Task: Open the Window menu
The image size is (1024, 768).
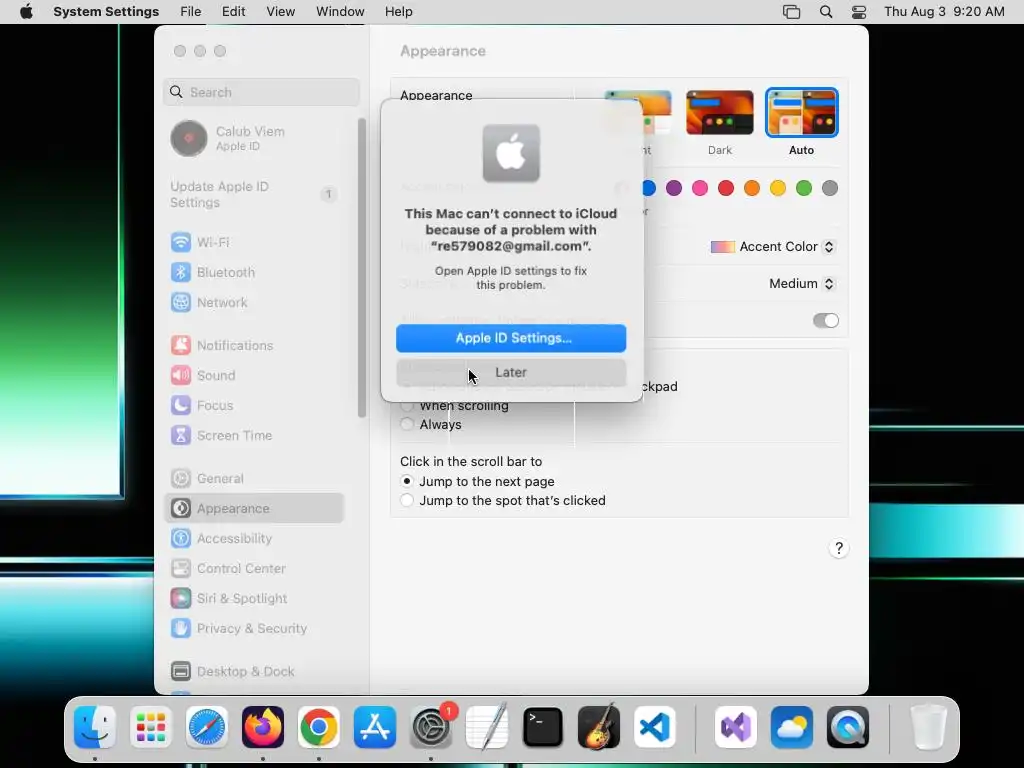Action: (x=340, y=12)
